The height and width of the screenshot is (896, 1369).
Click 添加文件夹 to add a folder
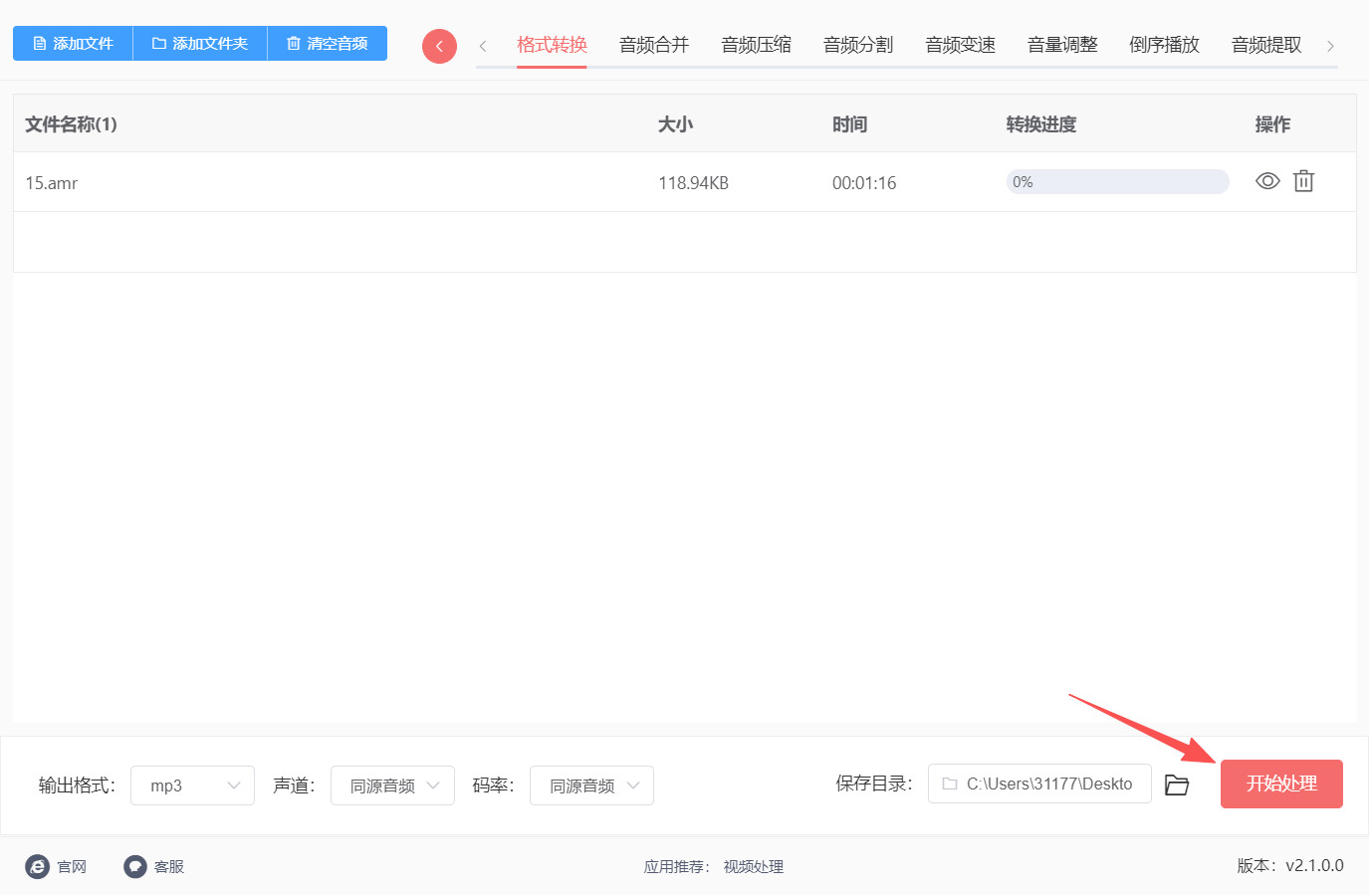click(x=200, y=44)
